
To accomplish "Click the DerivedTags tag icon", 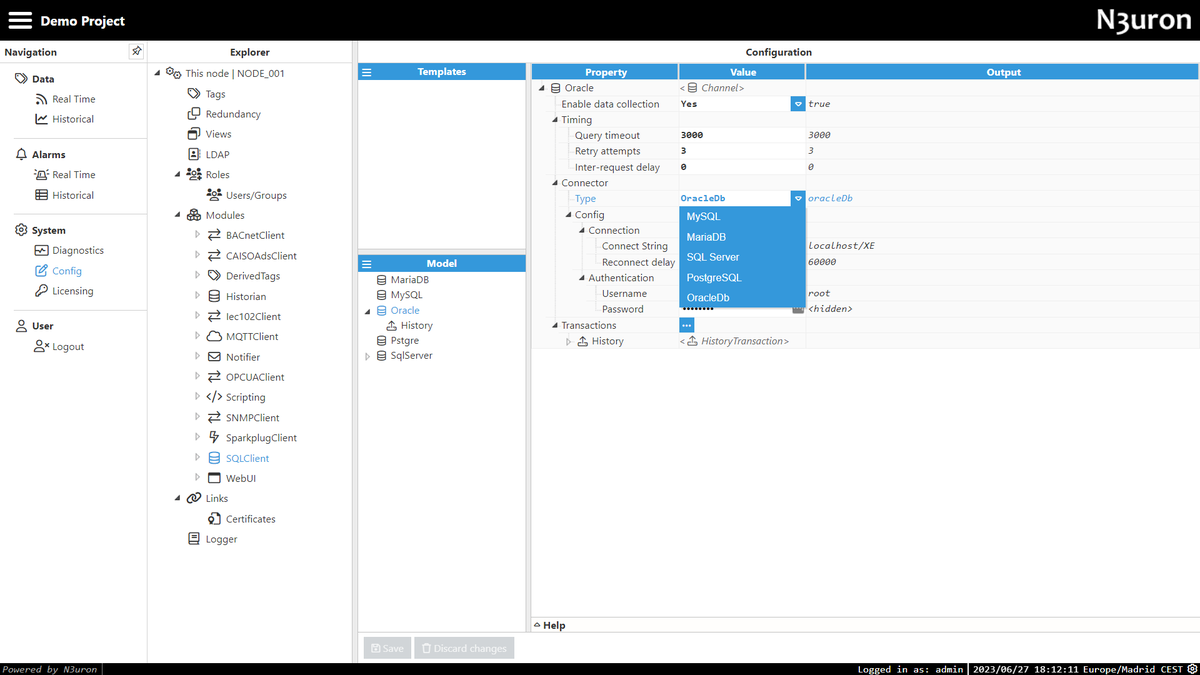I will pyautogui.click(x=214, y=276).
